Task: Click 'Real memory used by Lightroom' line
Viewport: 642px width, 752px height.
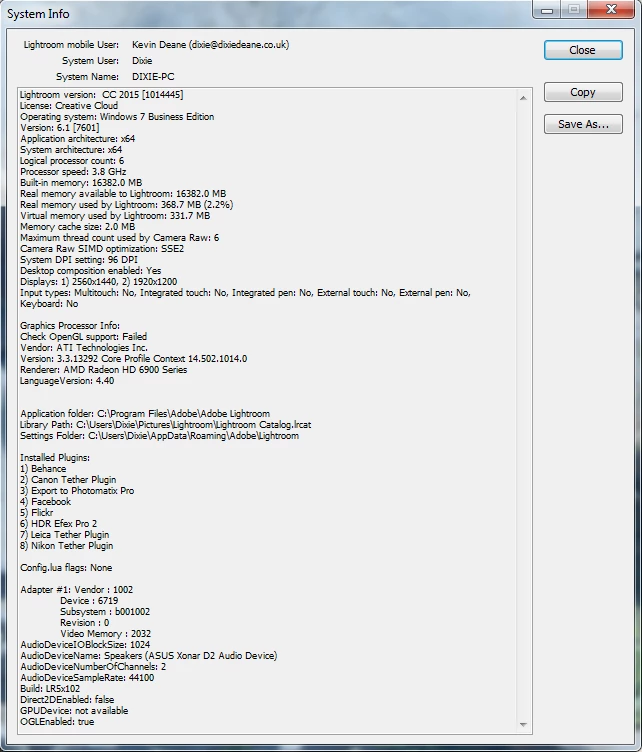Action: click(127, 205)
